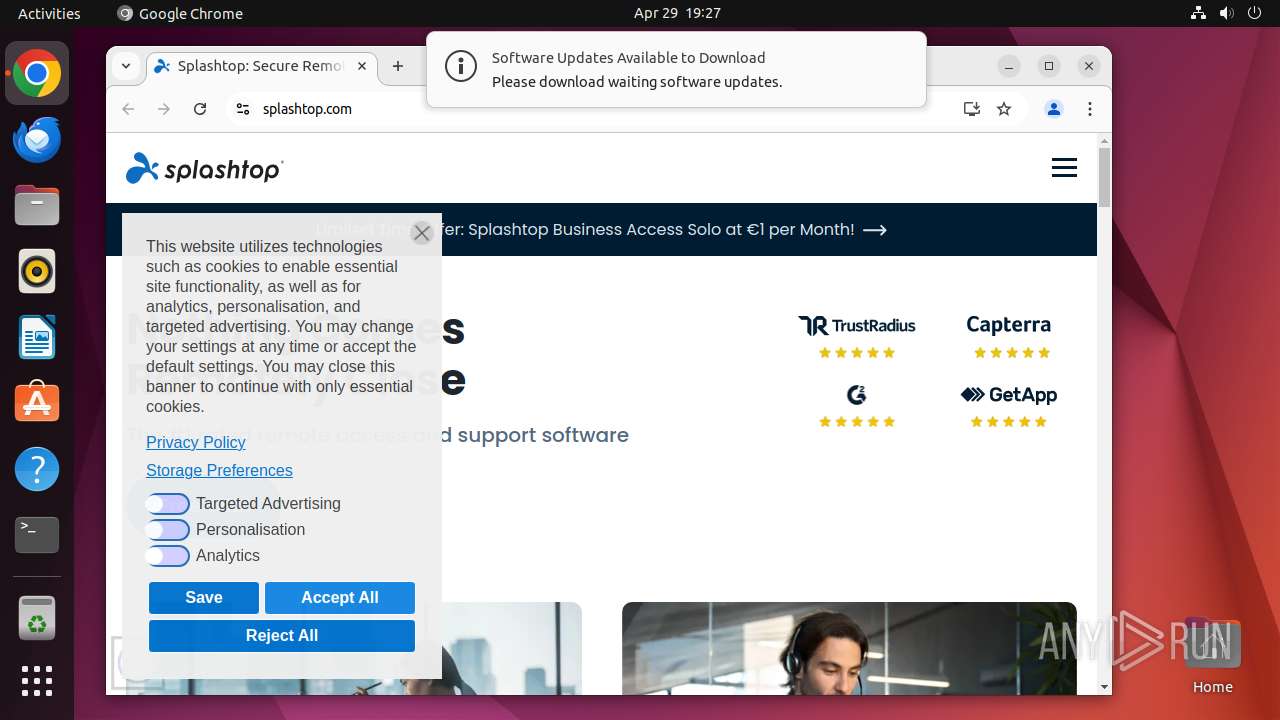1280x720 pixels.
Task: Open the Home folder on desktop
Action: click(x=1212, y=657)
